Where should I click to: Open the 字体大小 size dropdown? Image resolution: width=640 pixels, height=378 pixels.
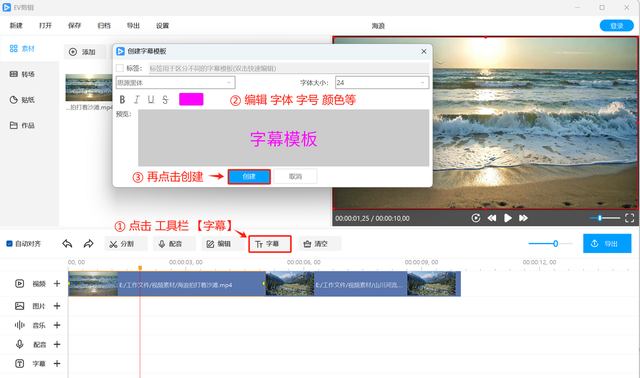(x=382, y=82)
